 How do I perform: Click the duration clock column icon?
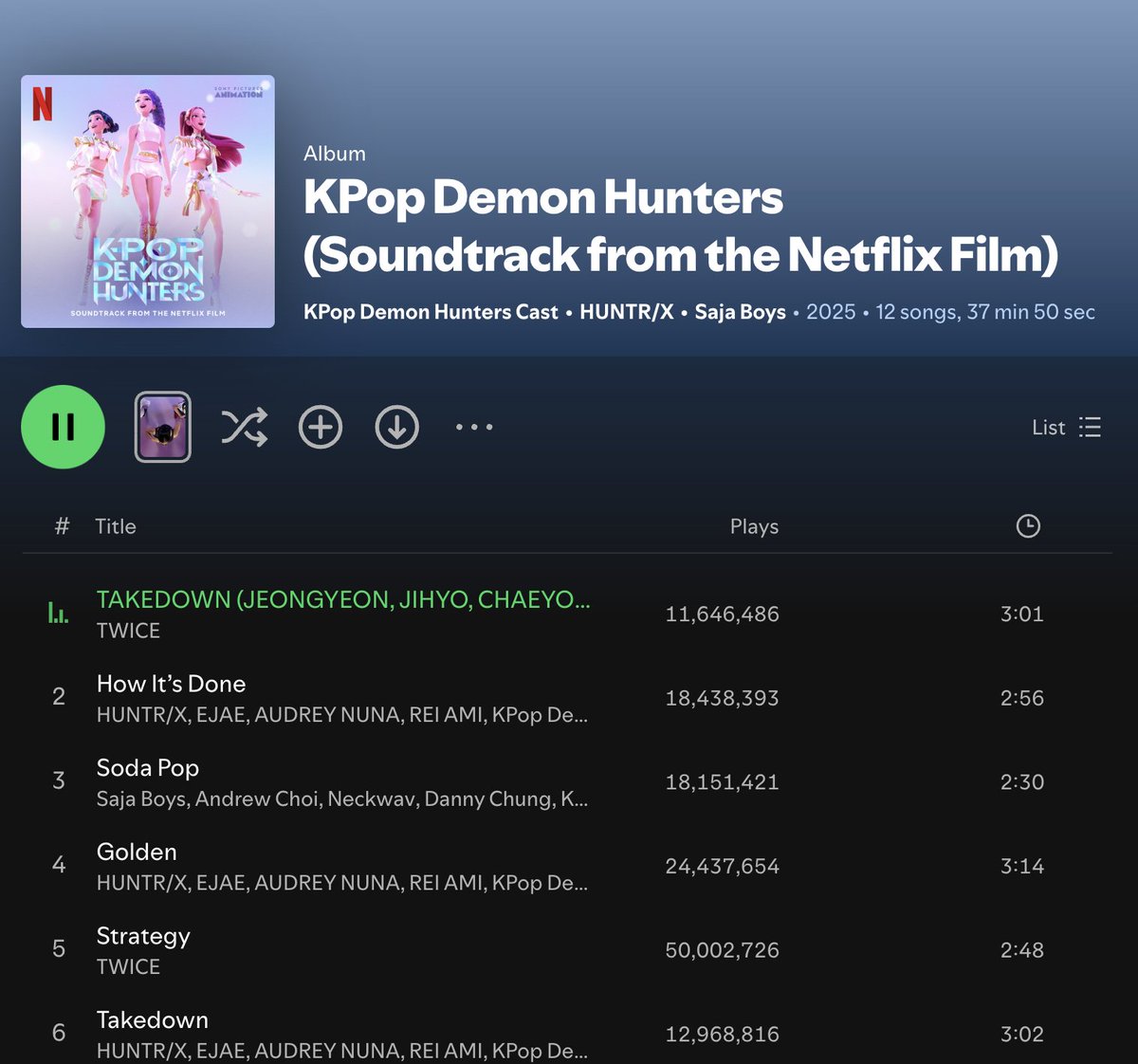1029,525
